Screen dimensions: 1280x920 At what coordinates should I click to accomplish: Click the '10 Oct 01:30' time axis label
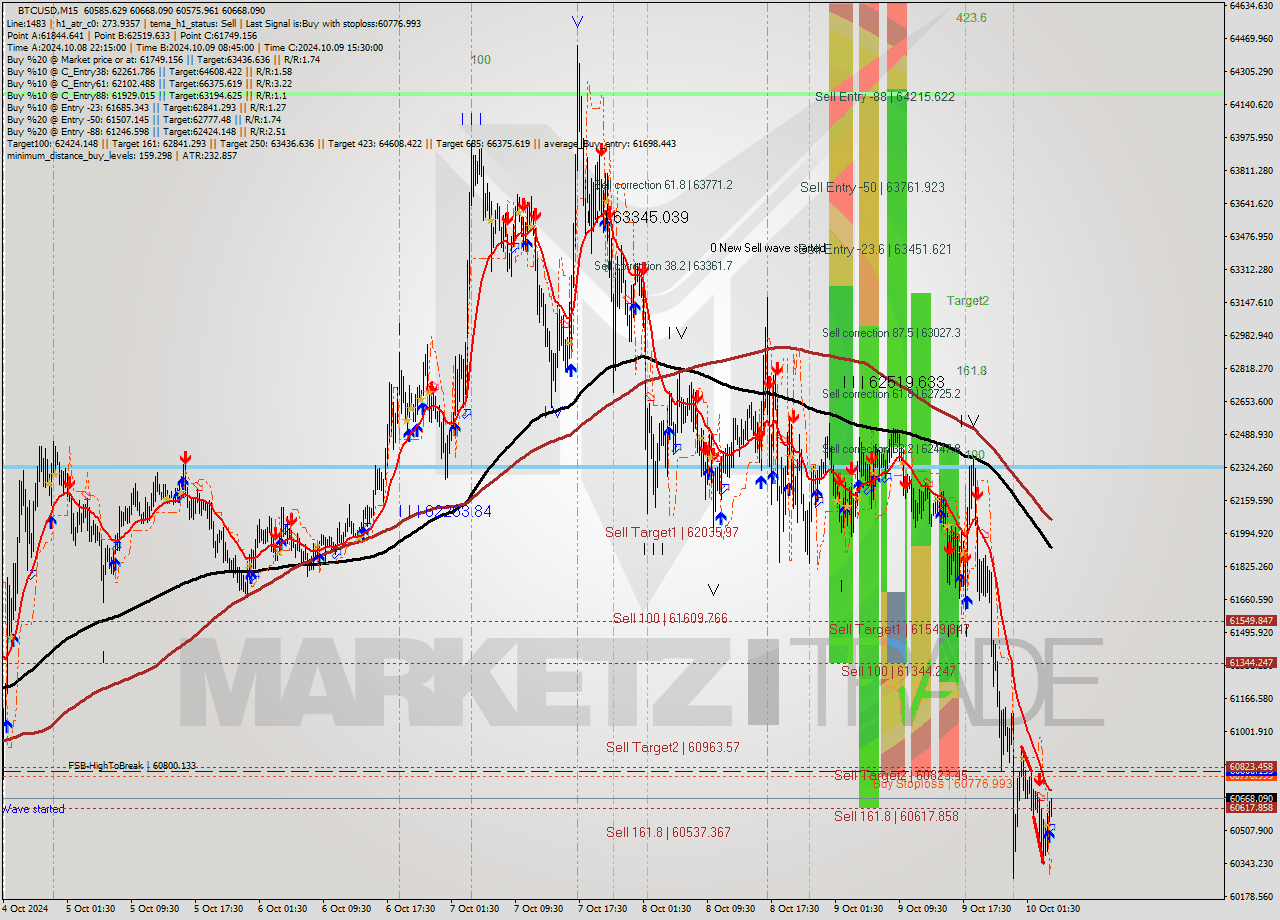pyautogui.click(x=1052, y=909)
